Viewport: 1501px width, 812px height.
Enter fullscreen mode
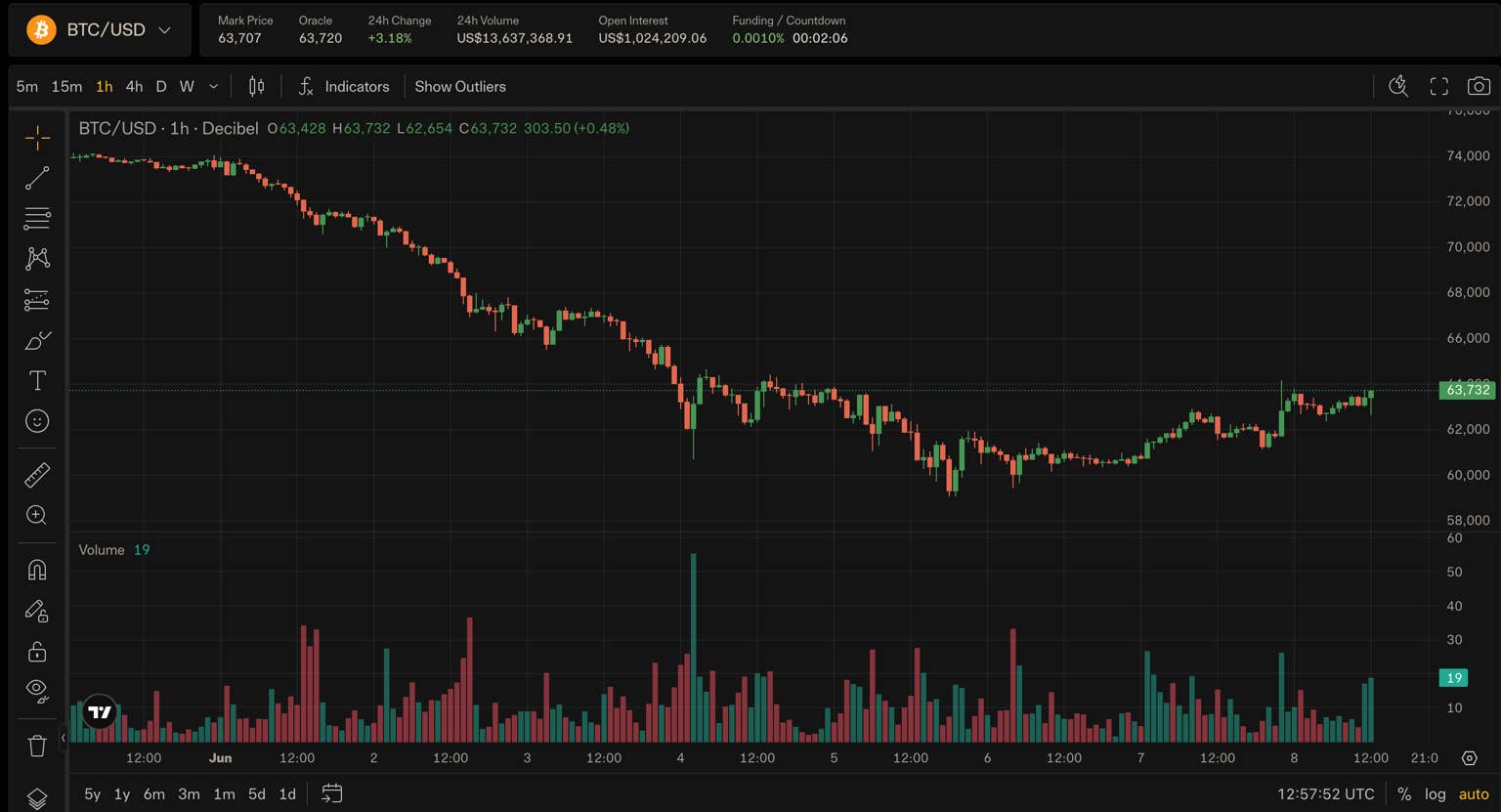point(1438,86)
